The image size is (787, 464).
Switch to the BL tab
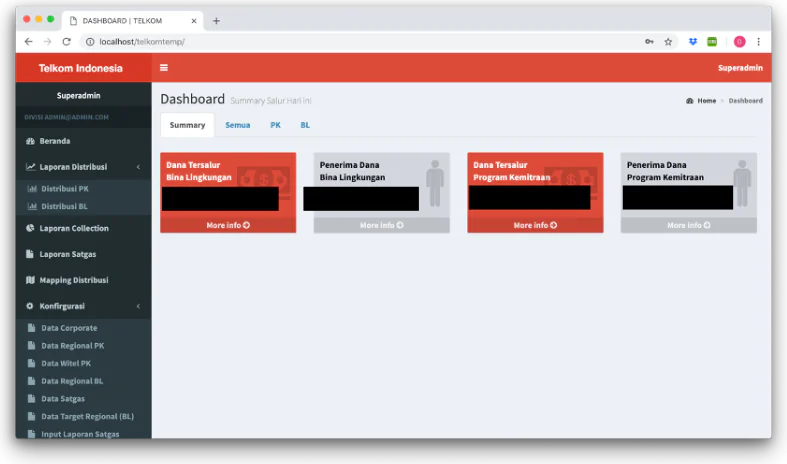pyautogui.click(x=305, y=125)
